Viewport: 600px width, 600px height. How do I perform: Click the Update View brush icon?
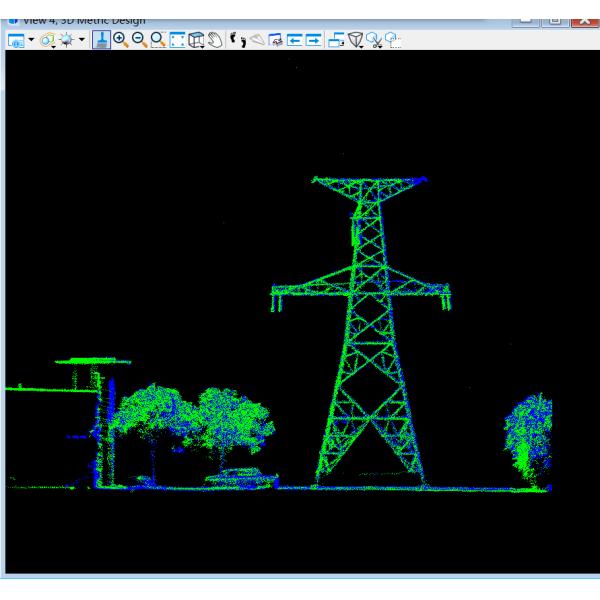coord(103,38)
